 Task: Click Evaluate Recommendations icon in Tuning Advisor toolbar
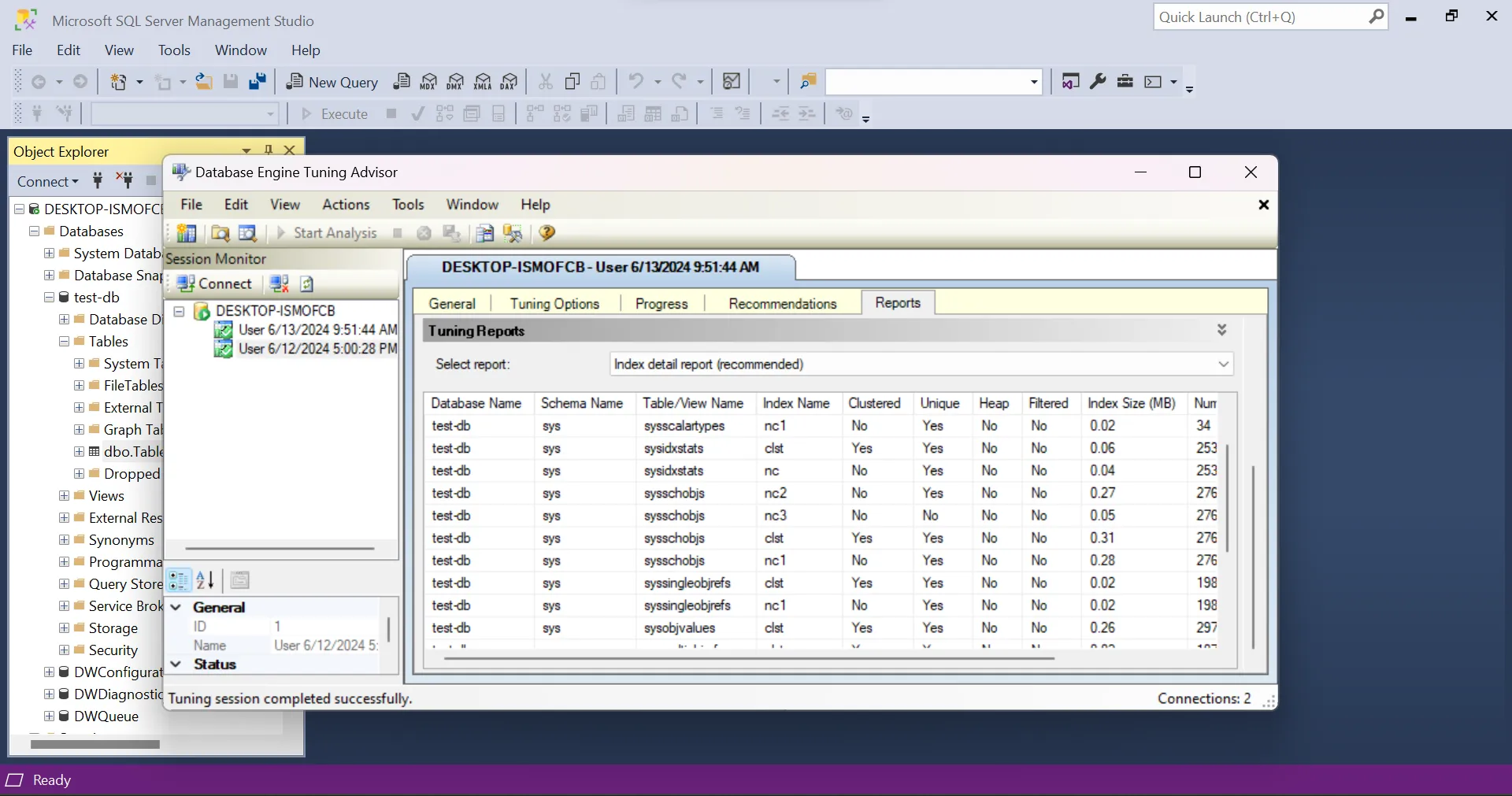(485, 233)
